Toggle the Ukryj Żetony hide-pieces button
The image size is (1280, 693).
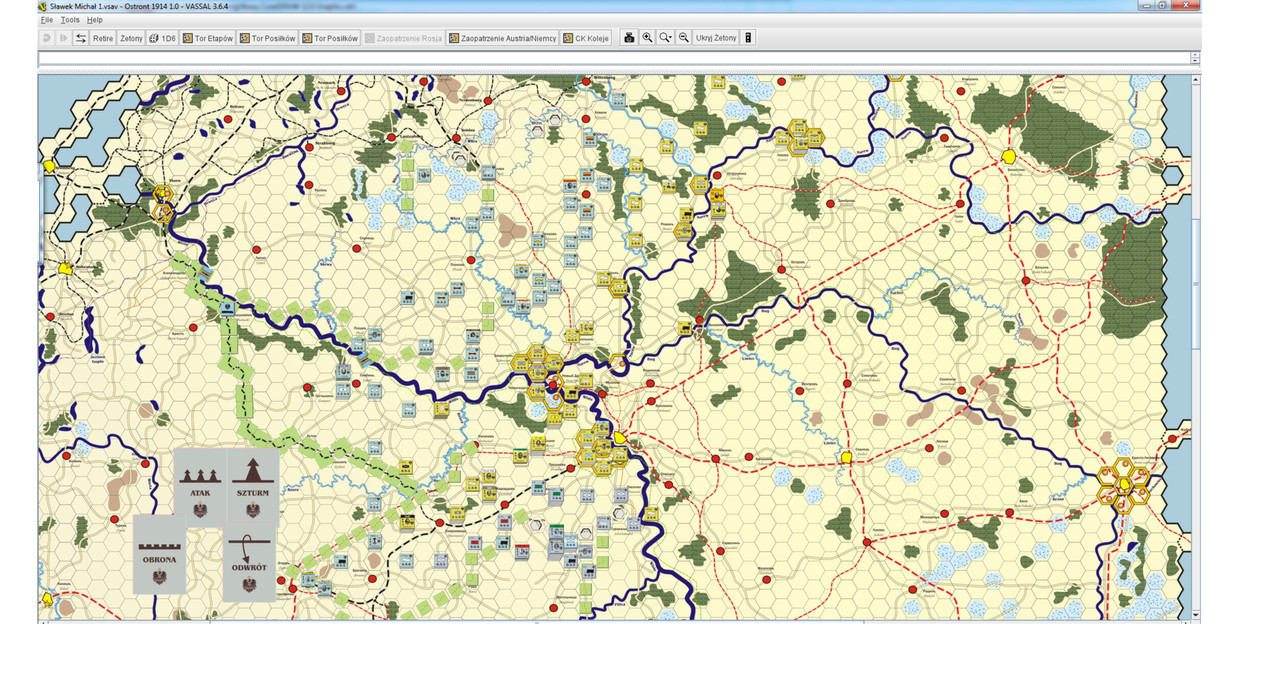click(716, 38)
